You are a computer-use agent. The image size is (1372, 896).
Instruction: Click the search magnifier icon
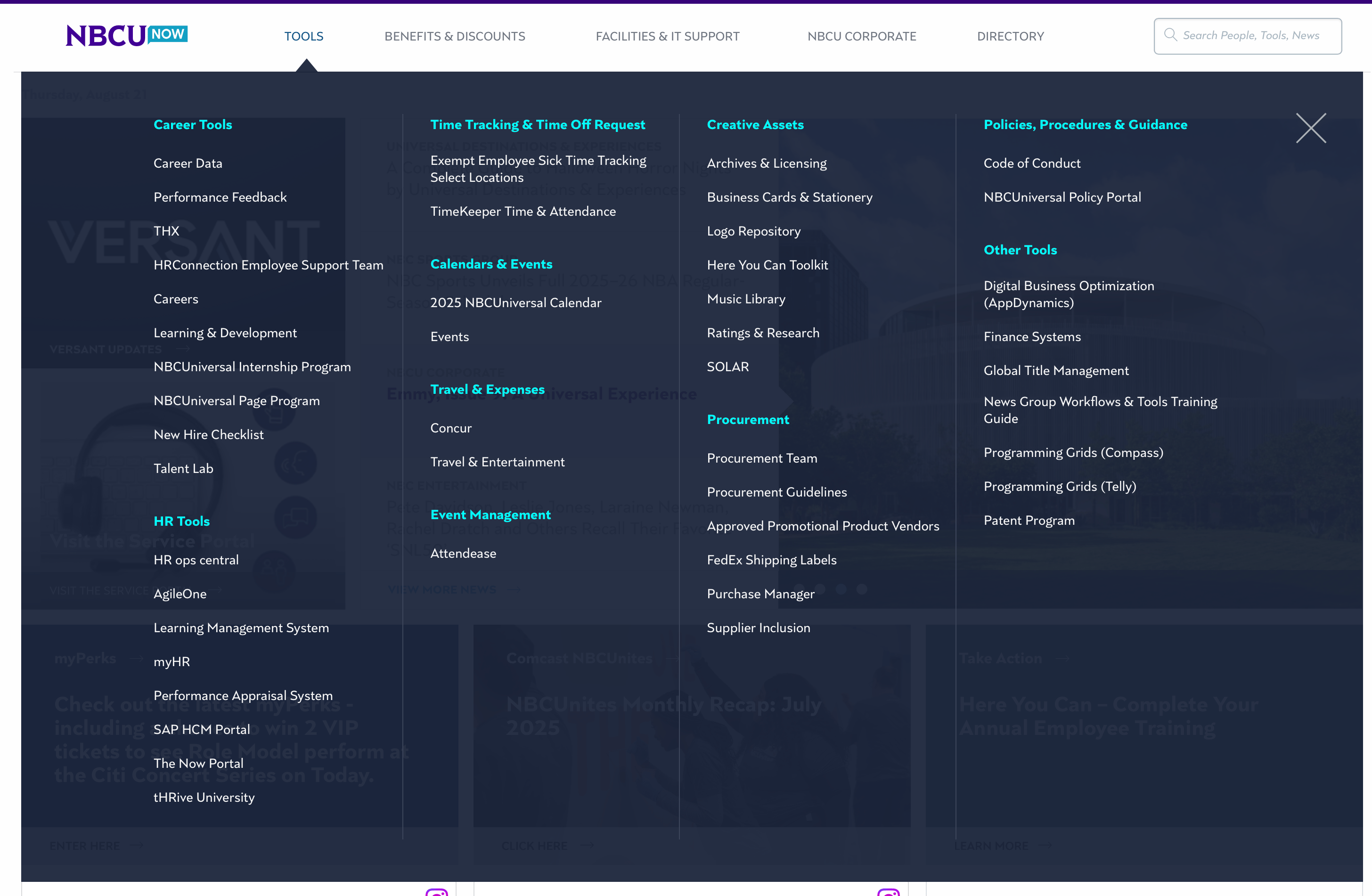pos(1170,35)
